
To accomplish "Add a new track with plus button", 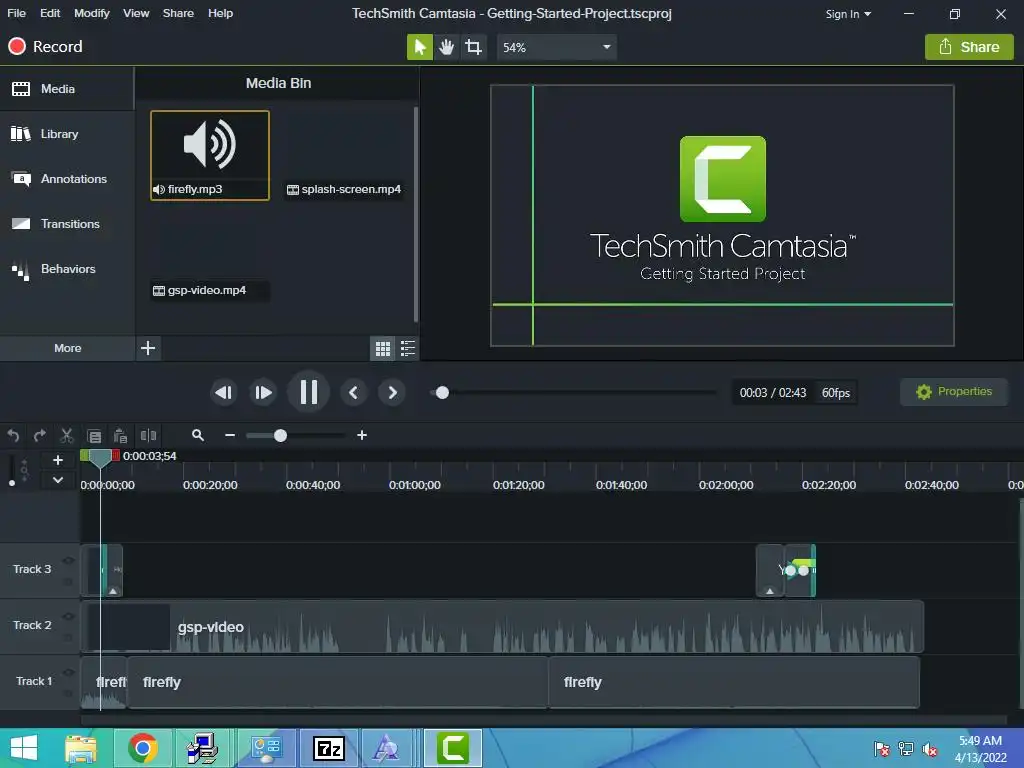I will [57, 460].
